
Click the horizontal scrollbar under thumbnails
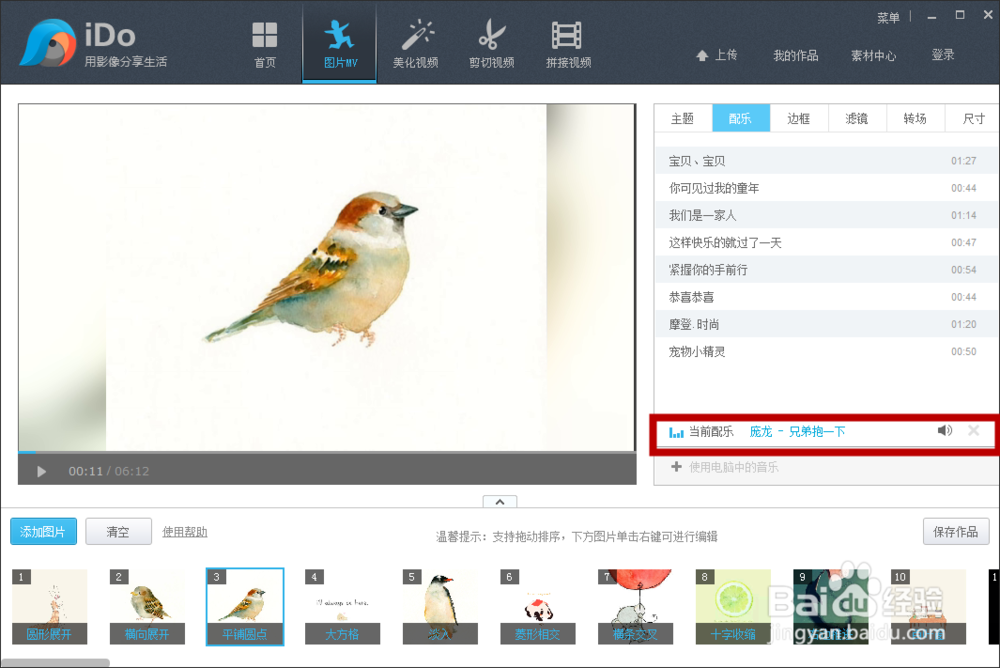coord(55,663)
